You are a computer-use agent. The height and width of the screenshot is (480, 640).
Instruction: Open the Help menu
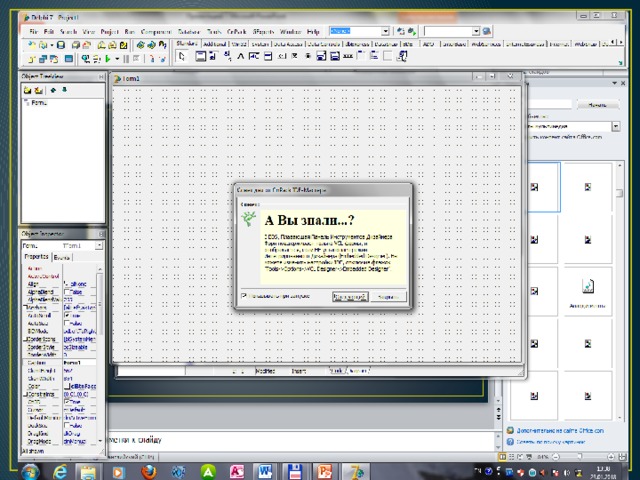313,31
